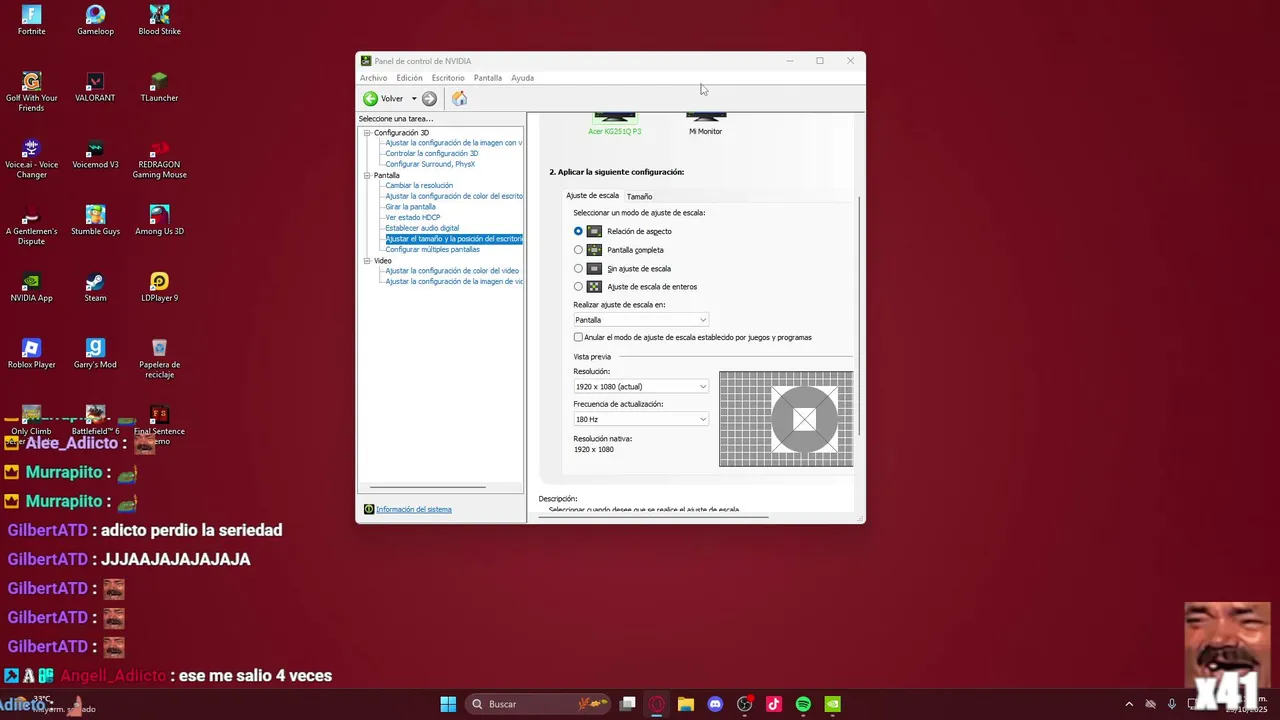The width and height of the screenshot is (1280, 720).
Task: Open Roblox Player desktop shortcut
Action: tap(31, 354)
